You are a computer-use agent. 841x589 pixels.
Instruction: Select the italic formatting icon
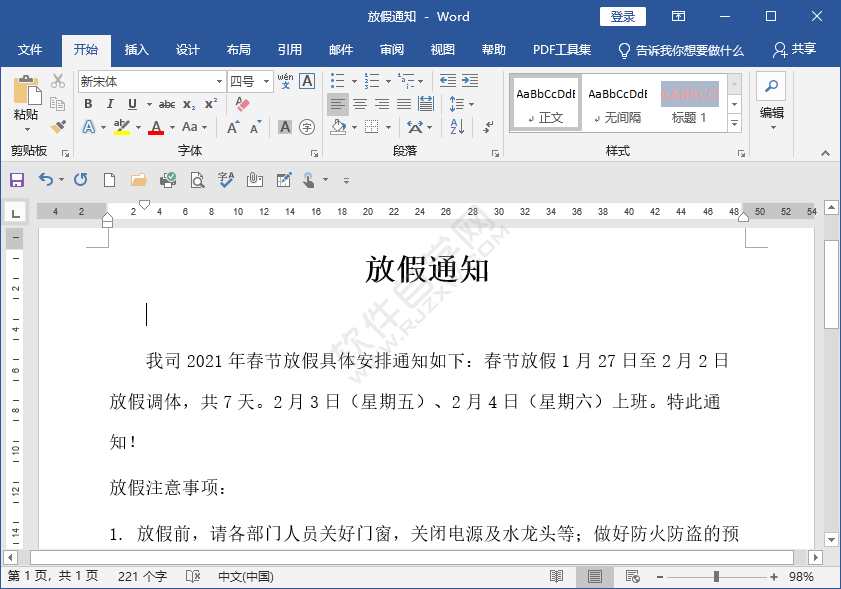[110, 103]
